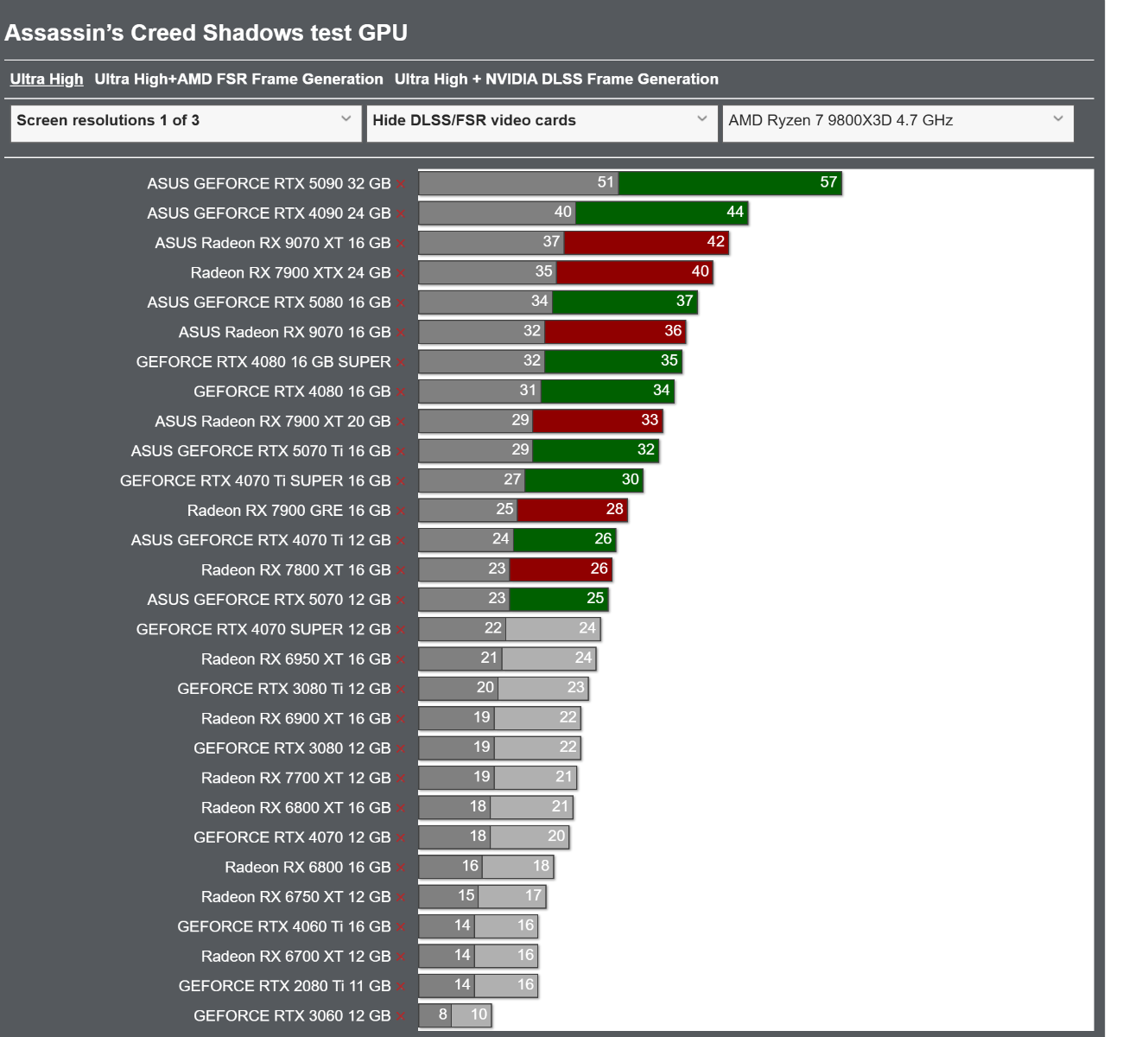
Task: Remove ASUS Radeon RX 7900 XT 20 GB via X
Action: coord(402,423)
